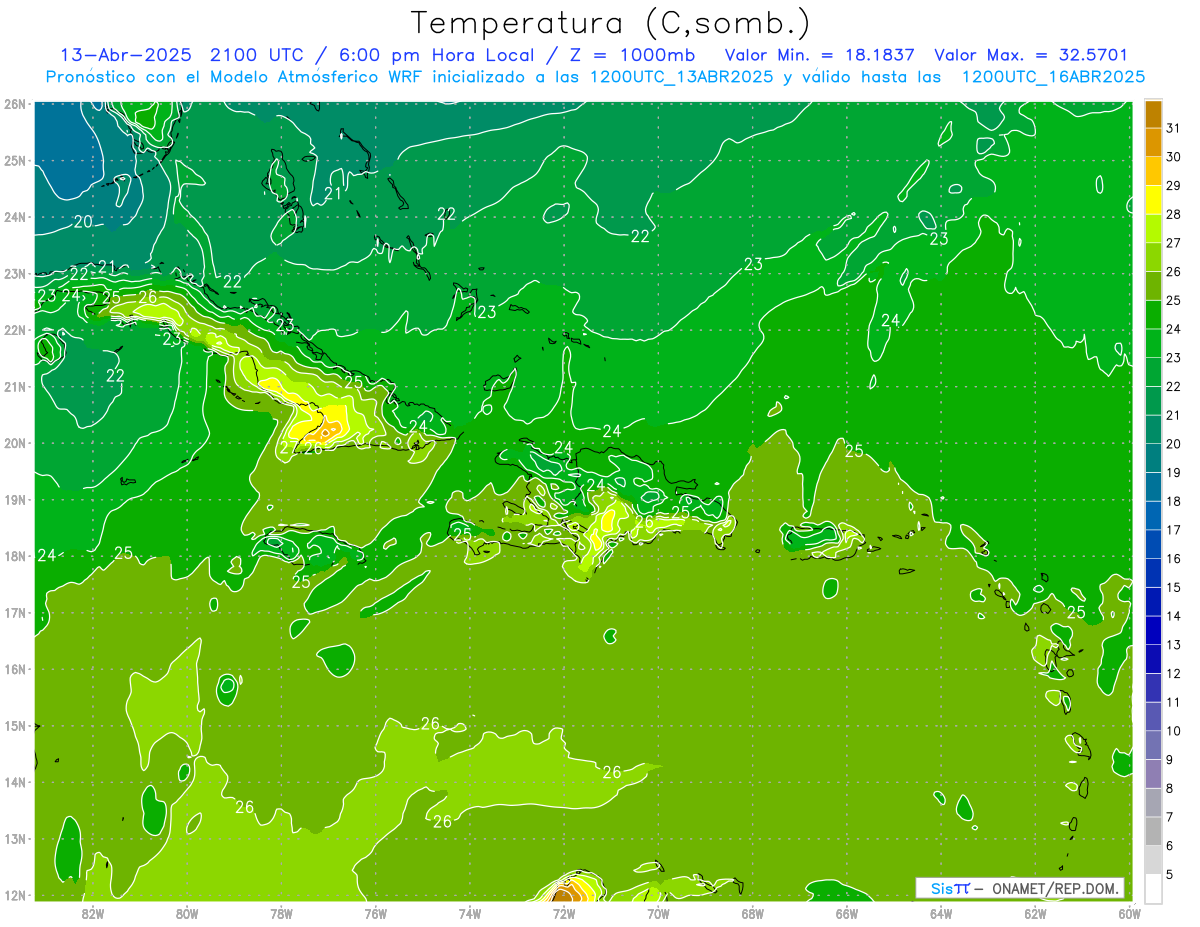Viewport: 1200px width, 927px height.
Task: Click the dark blue swatch between 13 and 14
Action: 1153,631
